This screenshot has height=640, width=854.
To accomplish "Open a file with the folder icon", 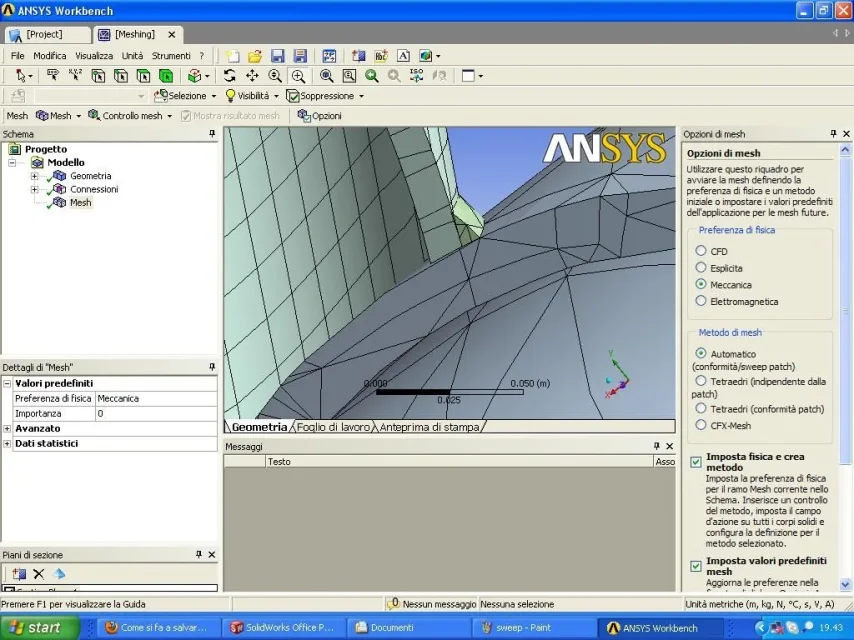I will [255, 56].
